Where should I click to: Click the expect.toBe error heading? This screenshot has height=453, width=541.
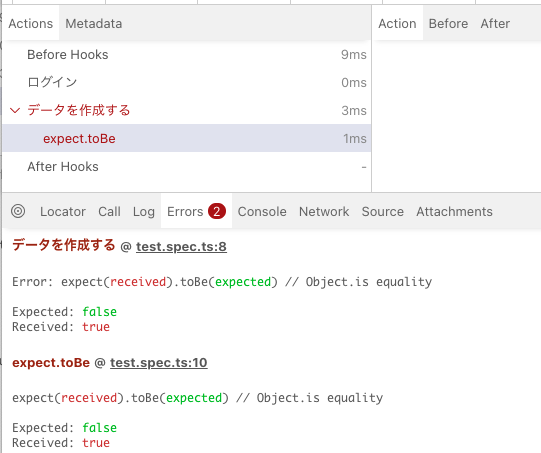point(51,363)
